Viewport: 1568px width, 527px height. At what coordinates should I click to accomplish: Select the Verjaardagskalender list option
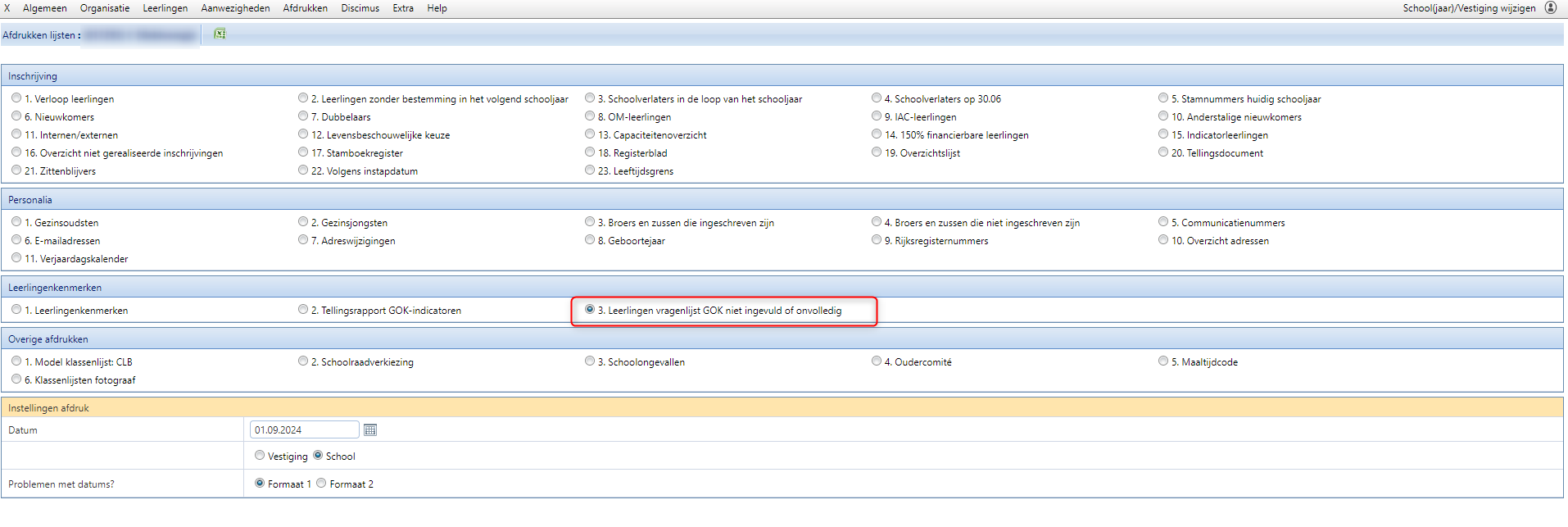click(16, 258)
